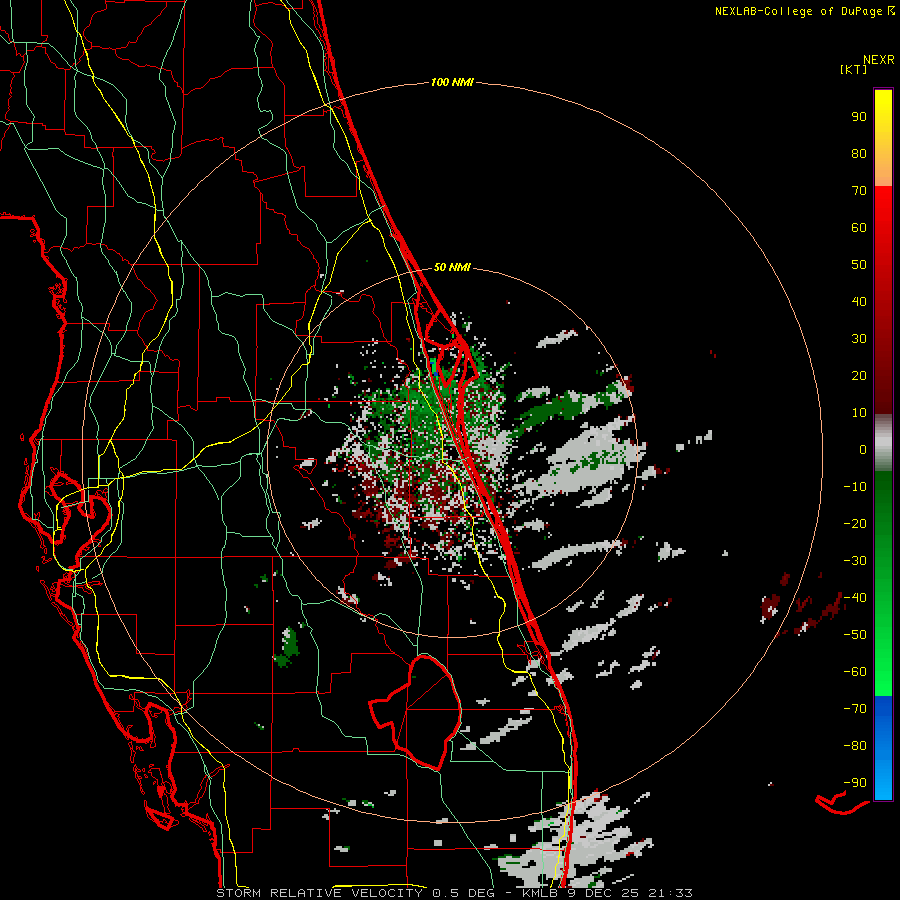Click the 0 value on the velocity scale
The image size is (900, 900).
click(x=863, y=449)
